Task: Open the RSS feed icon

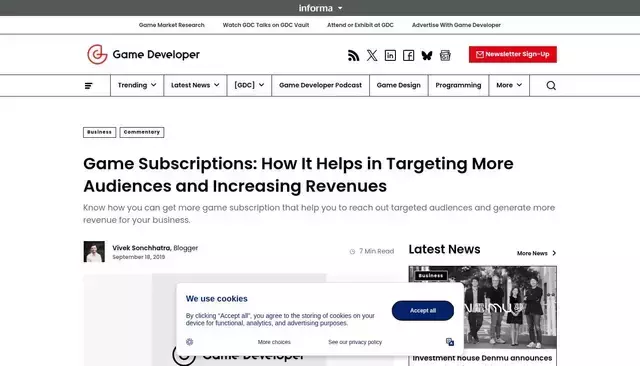Action: pos(353,55)
